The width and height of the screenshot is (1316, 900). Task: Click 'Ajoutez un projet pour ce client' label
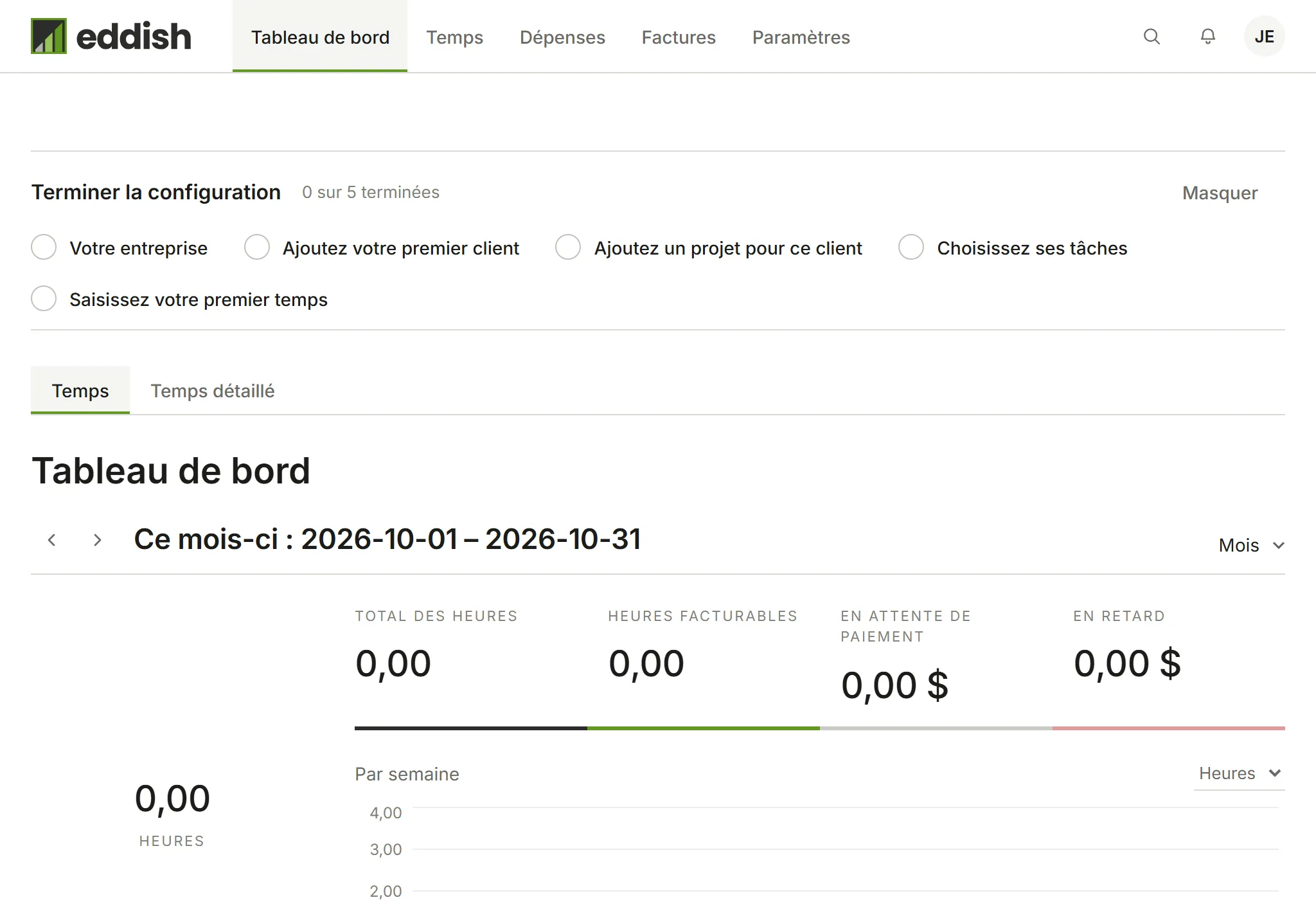coord(728,248)
